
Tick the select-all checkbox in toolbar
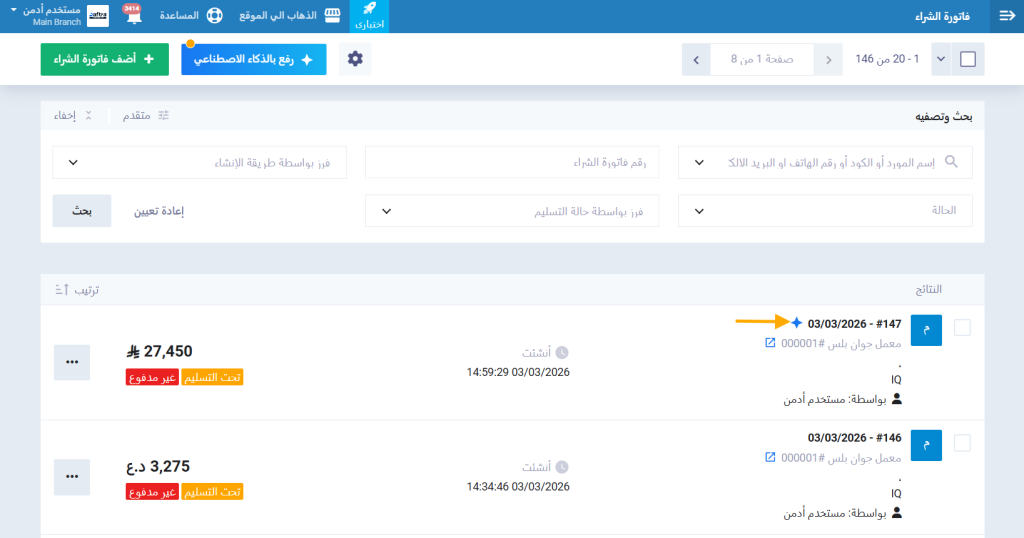click(967, 60)
